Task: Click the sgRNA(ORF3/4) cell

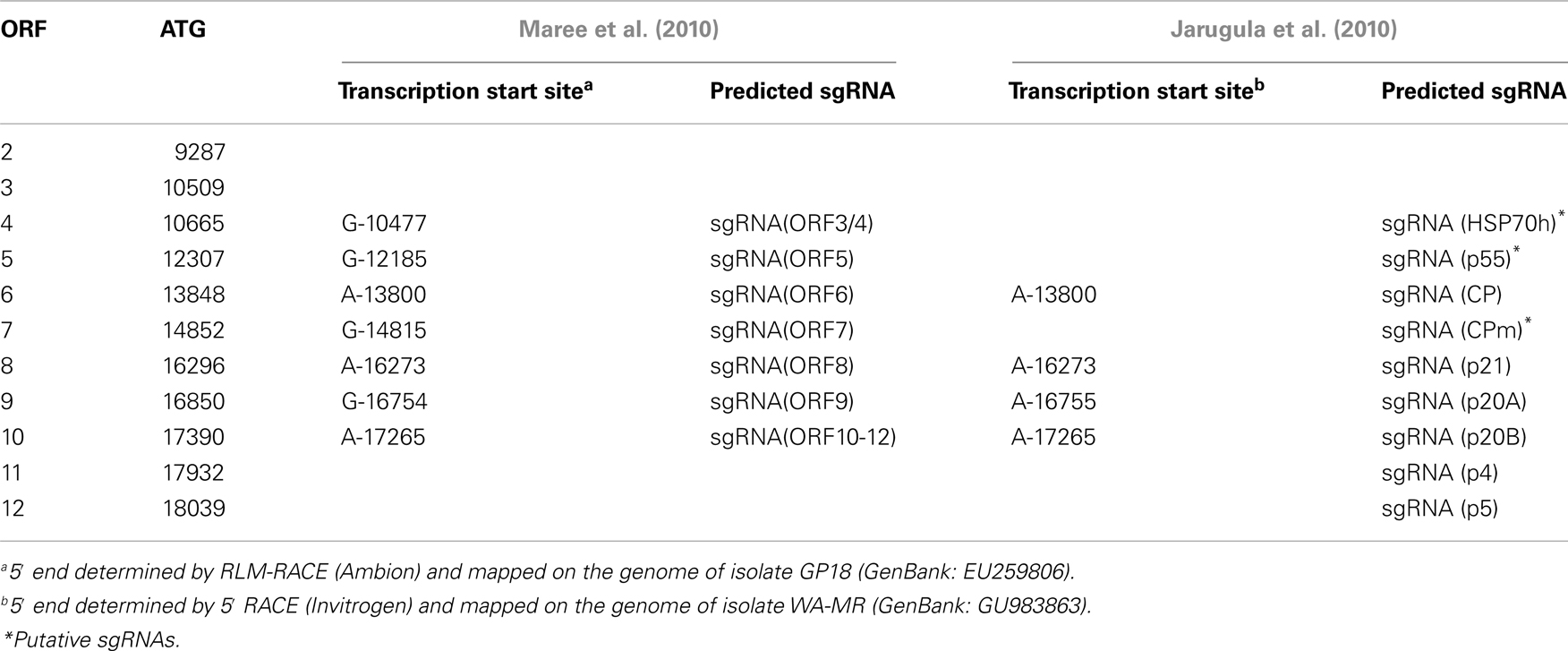Action: pyautogui.click(x=791, y=223)
